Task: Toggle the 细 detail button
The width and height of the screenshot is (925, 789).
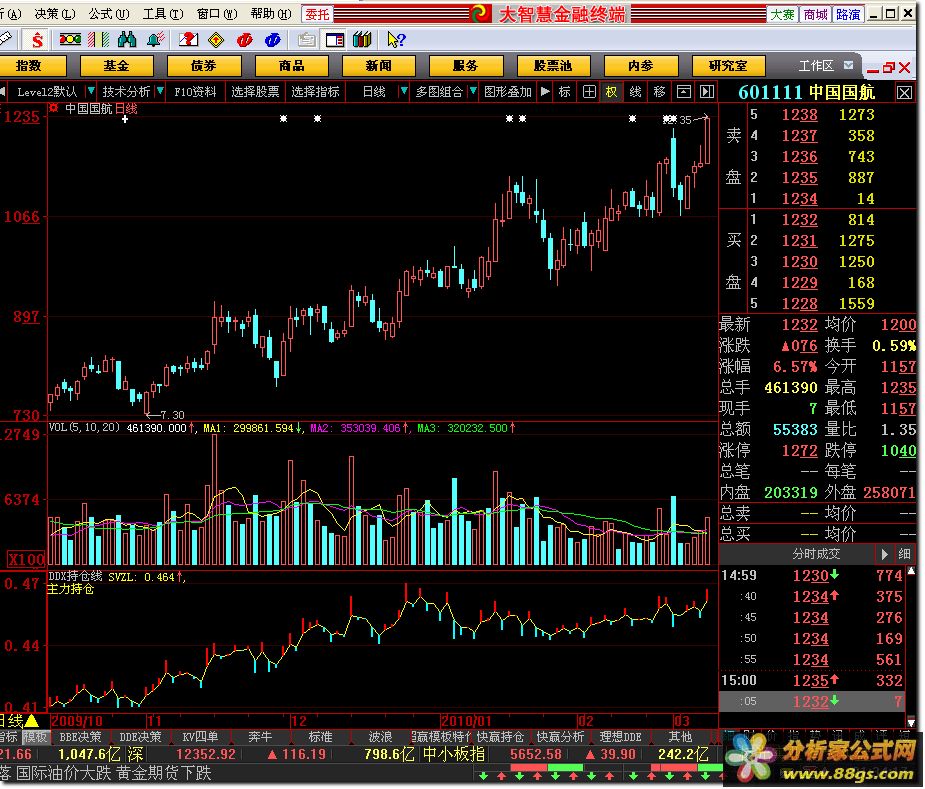Action: 904,554
